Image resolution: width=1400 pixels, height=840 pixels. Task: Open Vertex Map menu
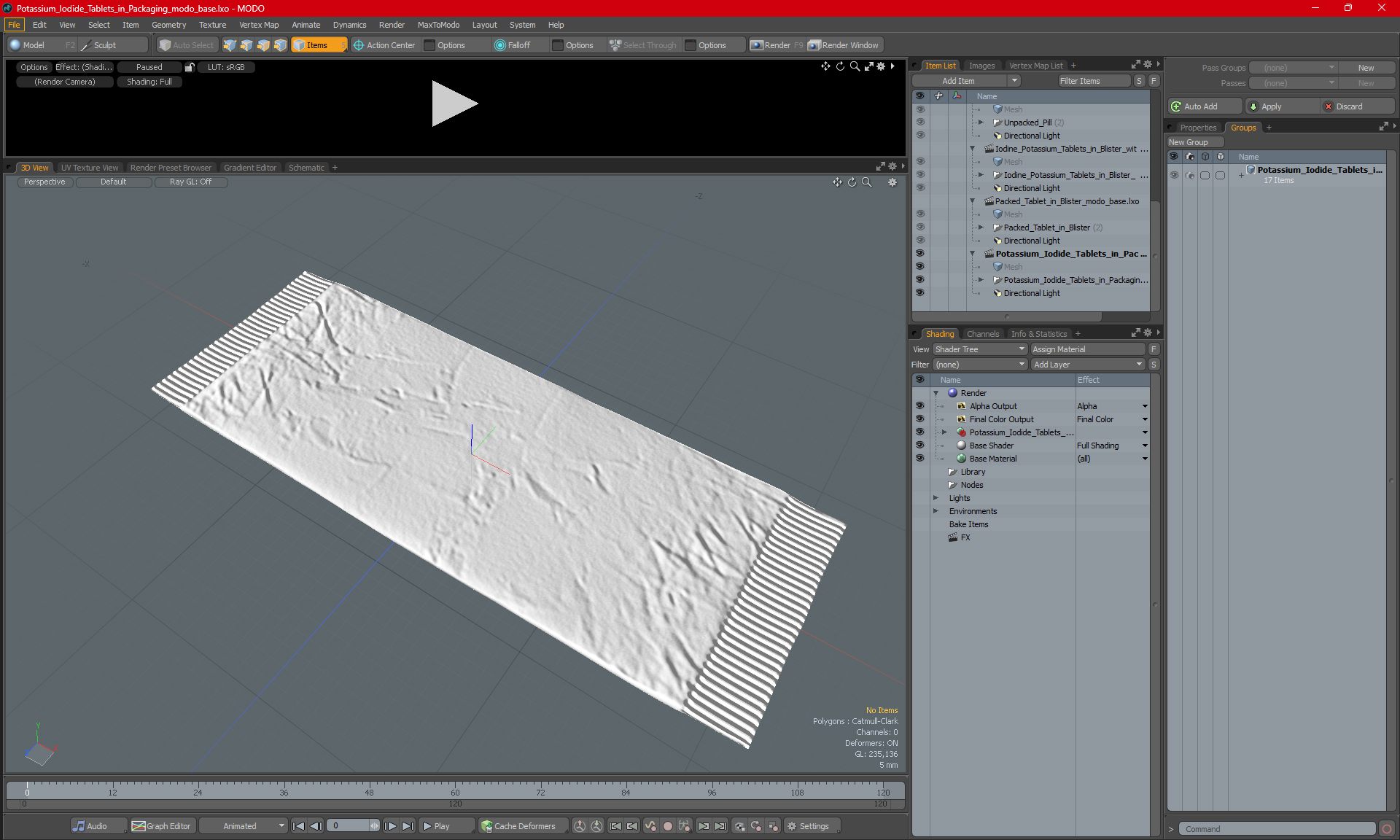[x=259, y=25]
